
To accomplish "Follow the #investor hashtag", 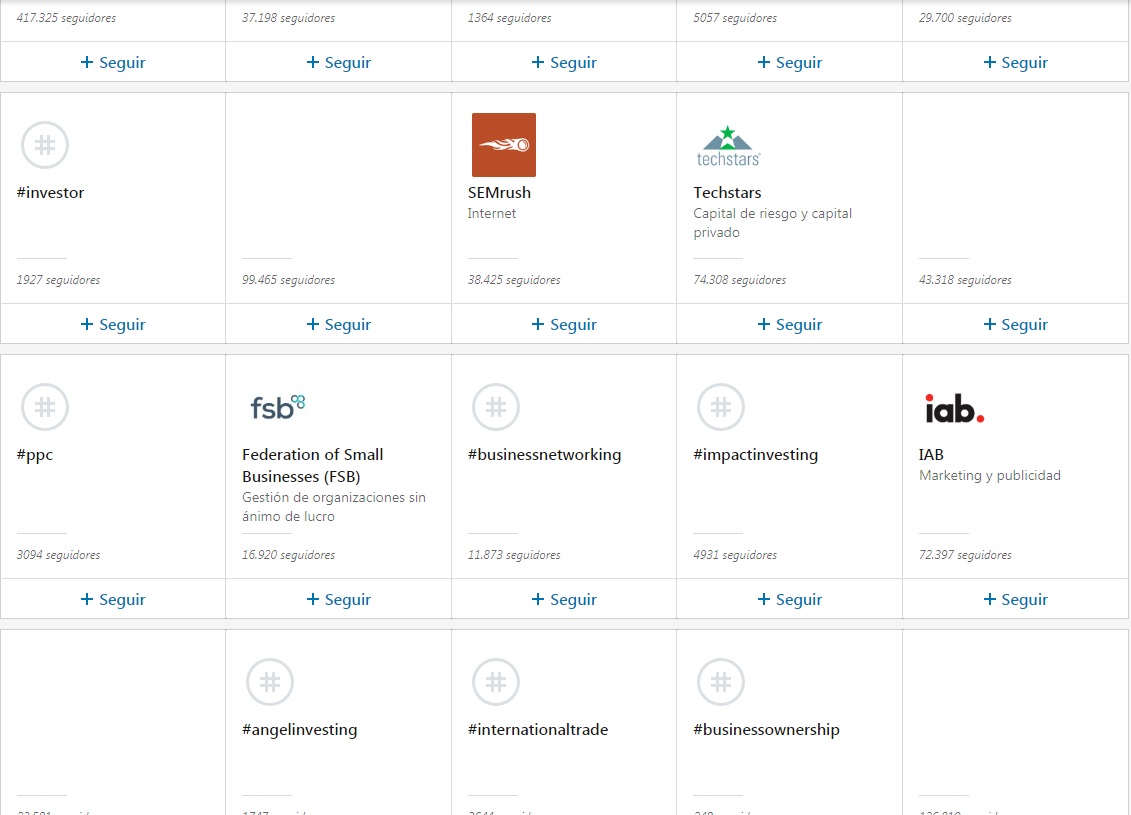I will pos(113,324).
